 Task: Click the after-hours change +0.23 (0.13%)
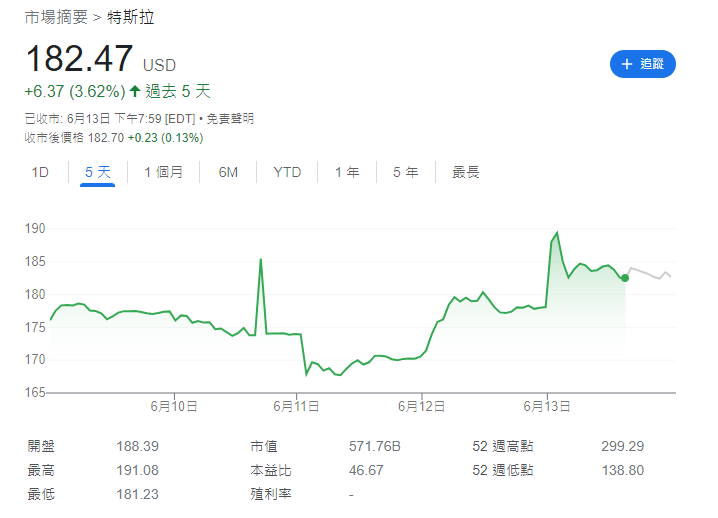165,138
